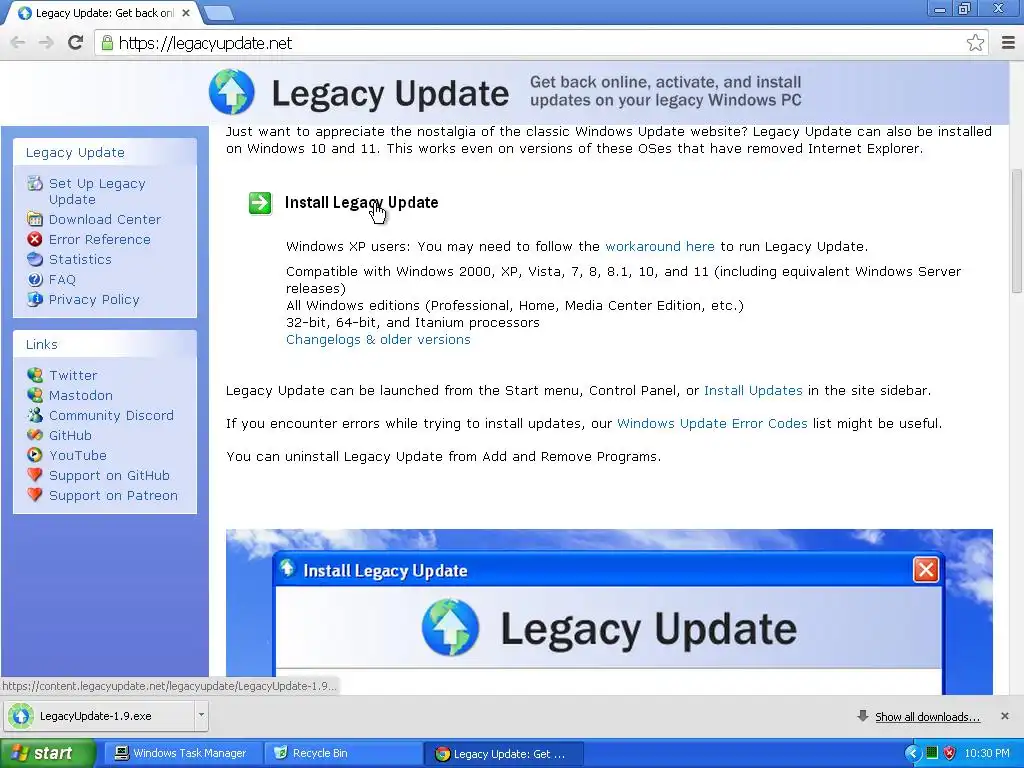The width and height of the screenshot is (1024, 768).
Task: Close the Legacy Update tab
Action: point(186,13)
